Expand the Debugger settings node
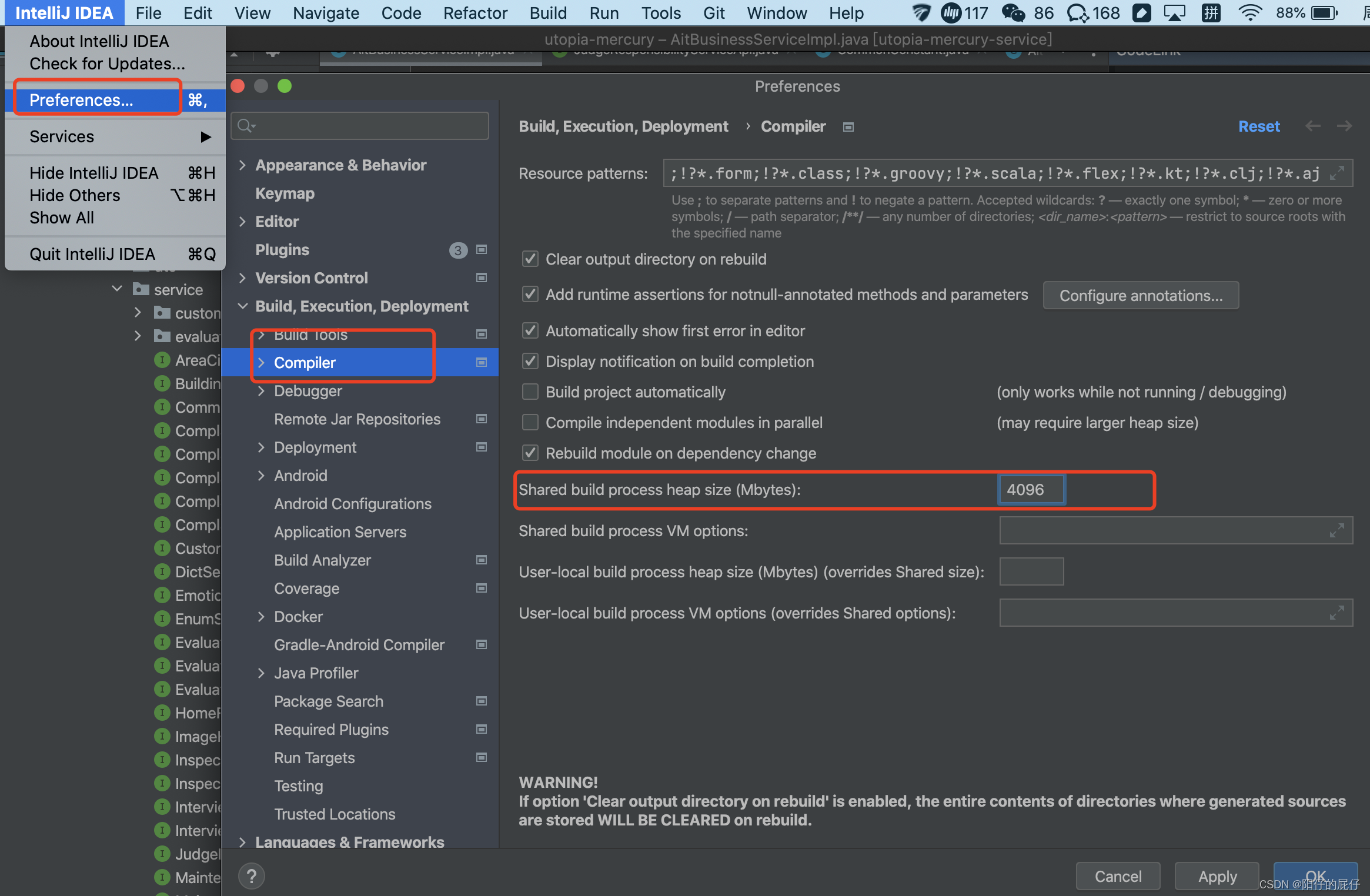 (261, 391)
